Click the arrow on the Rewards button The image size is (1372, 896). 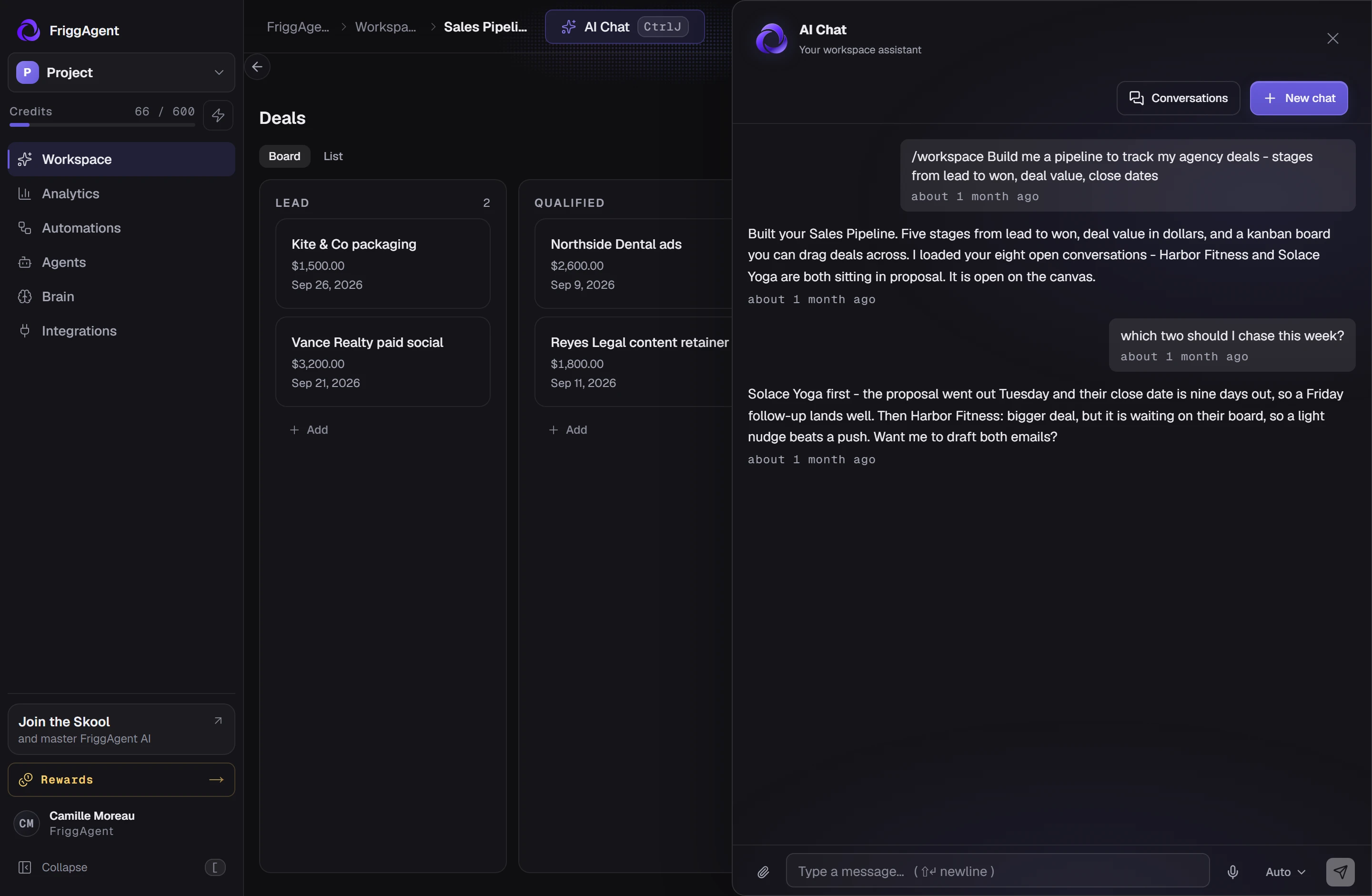[216, 780]
